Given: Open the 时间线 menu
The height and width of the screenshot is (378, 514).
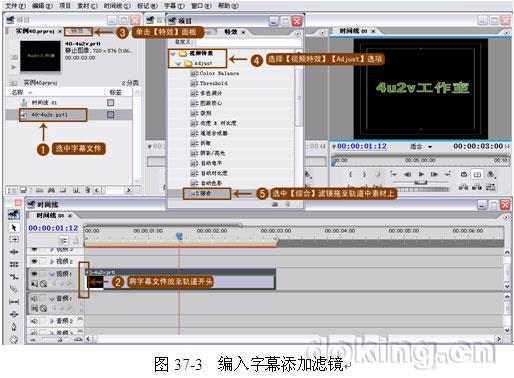Looking at the screenshot, I should 117,6.
